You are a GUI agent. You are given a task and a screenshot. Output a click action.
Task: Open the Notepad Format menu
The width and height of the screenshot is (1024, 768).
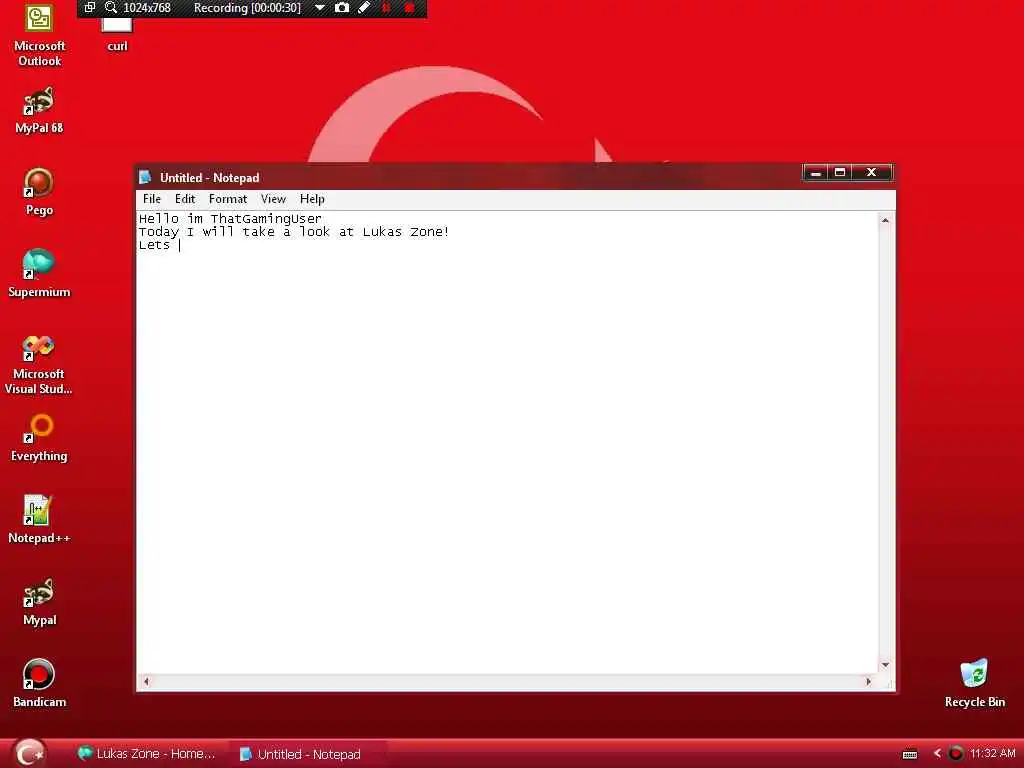coord(228,199)
